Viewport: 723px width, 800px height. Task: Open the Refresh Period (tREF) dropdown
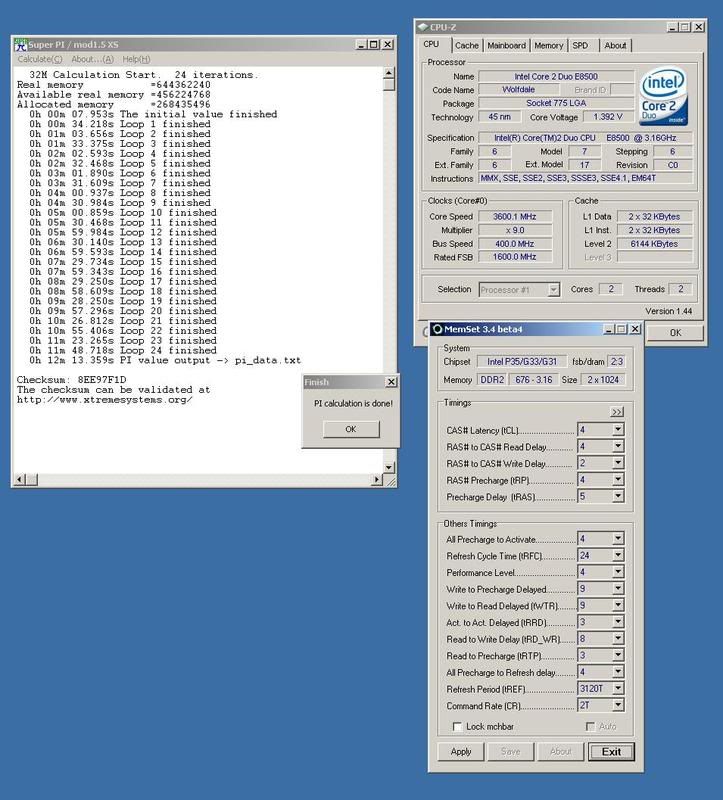(x=618, y=688)
